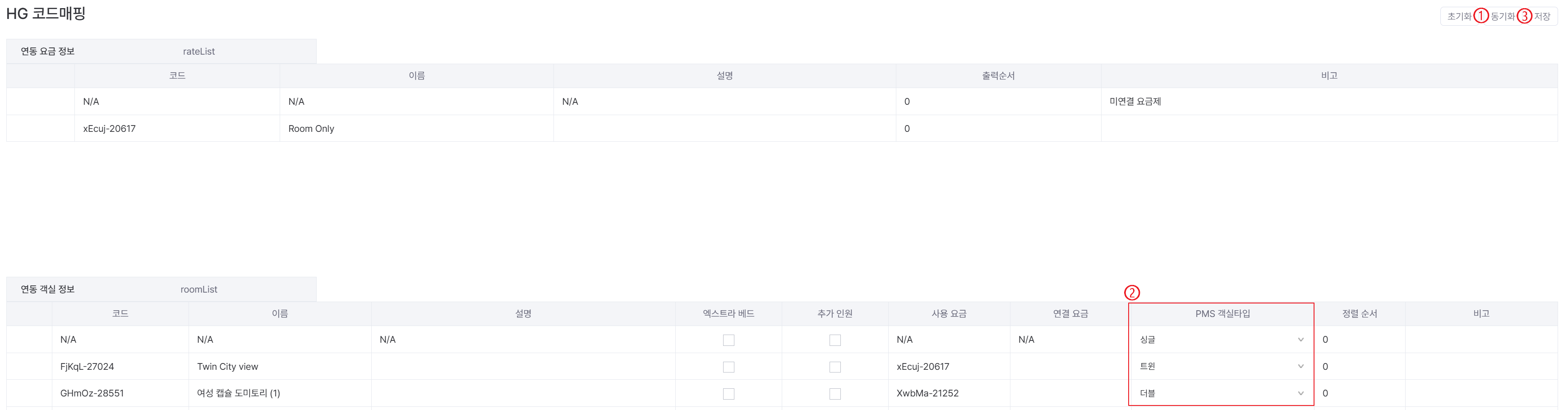Check extra bed for 여성 캡슐 도미토리 row

[x=728, y=394]
